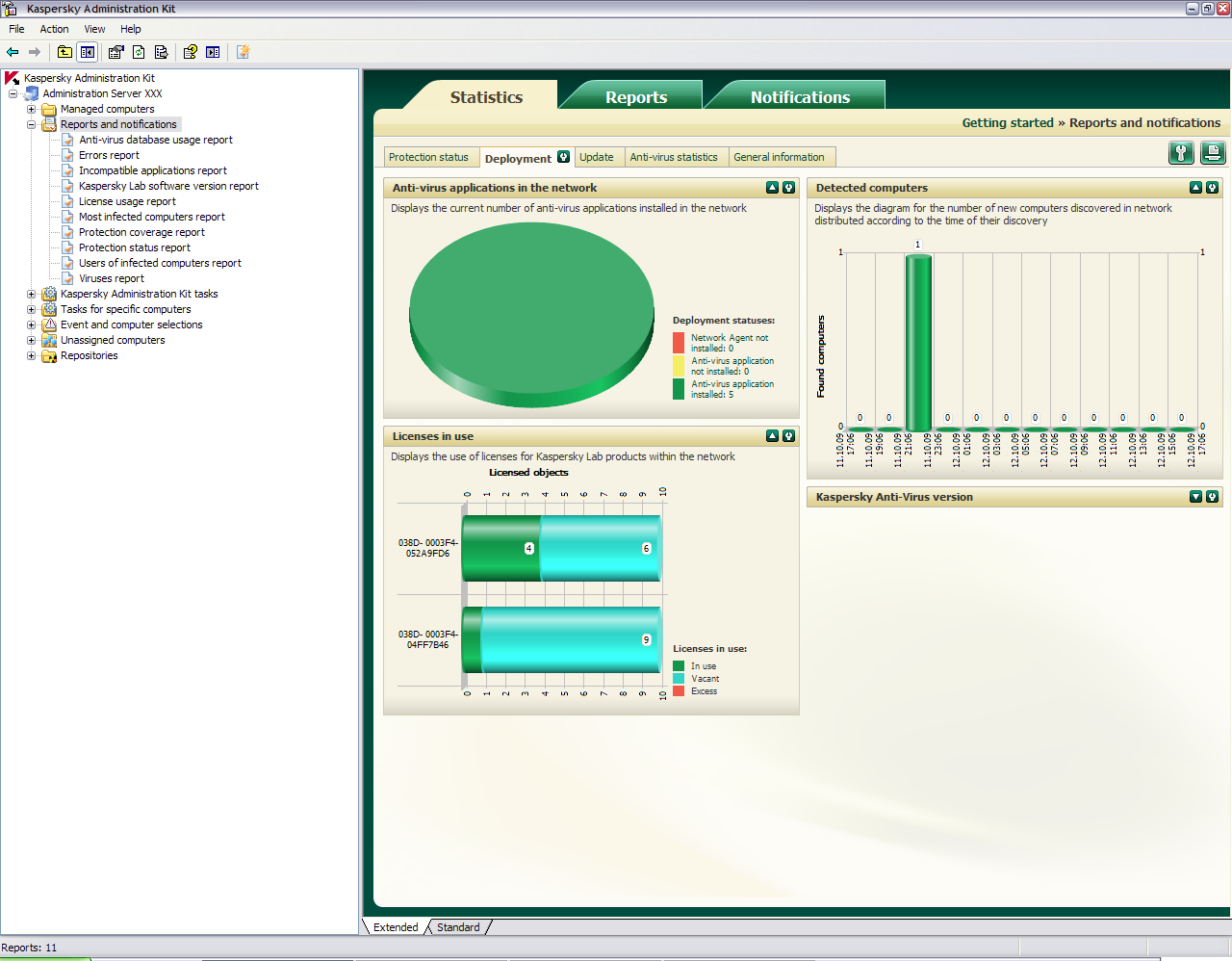Open the Errors report
Screen dimensions: 1232x961
(x=109, y=155)
